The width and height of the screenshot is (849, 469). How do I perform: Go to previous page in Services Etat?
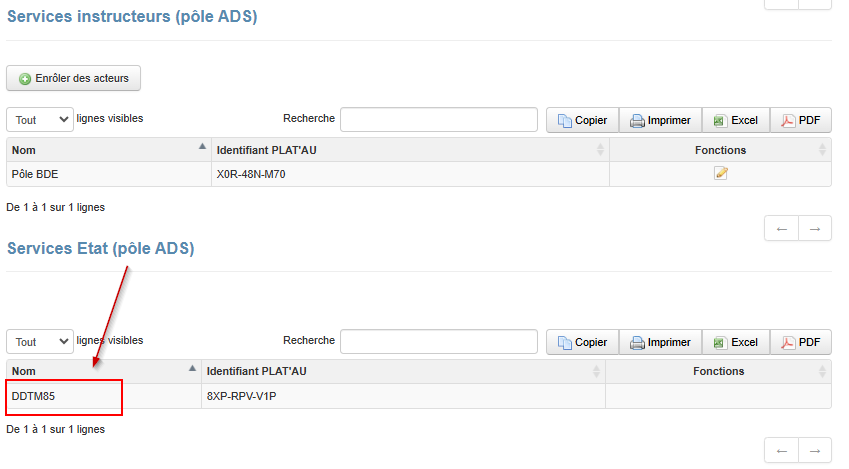781,451
